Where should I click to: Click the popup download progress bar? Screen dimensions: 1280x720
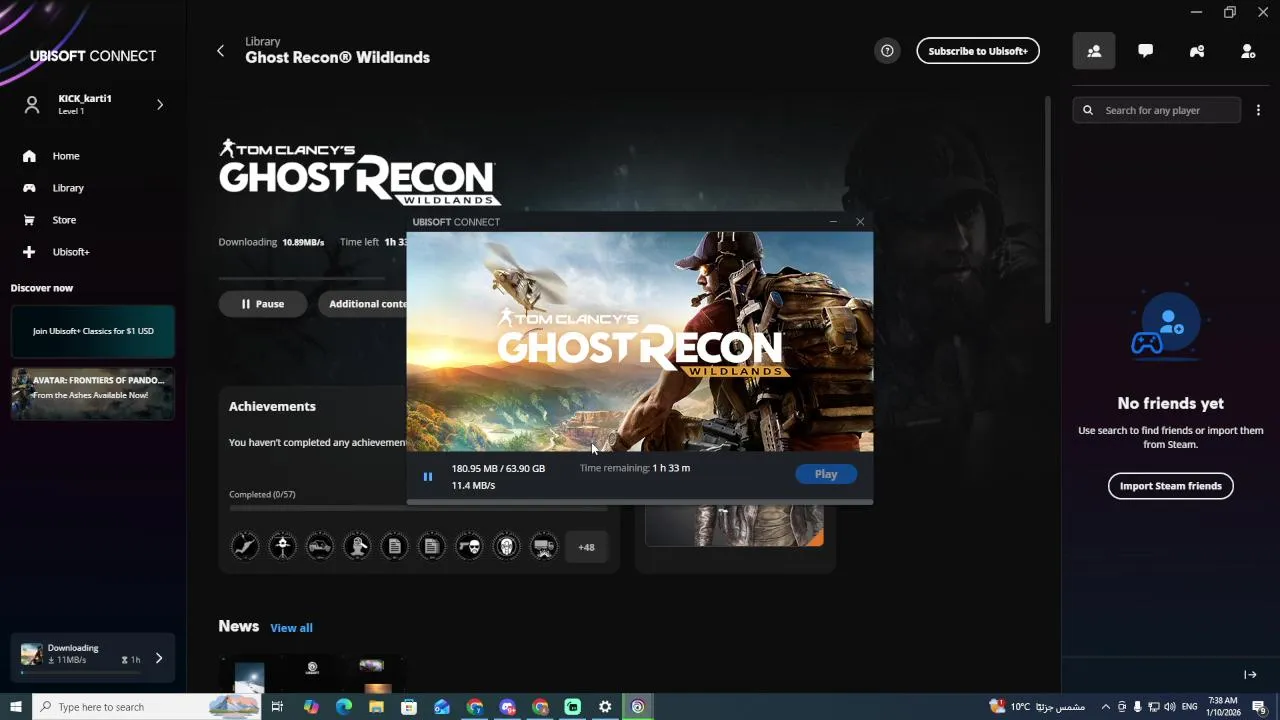click(640, 502)
